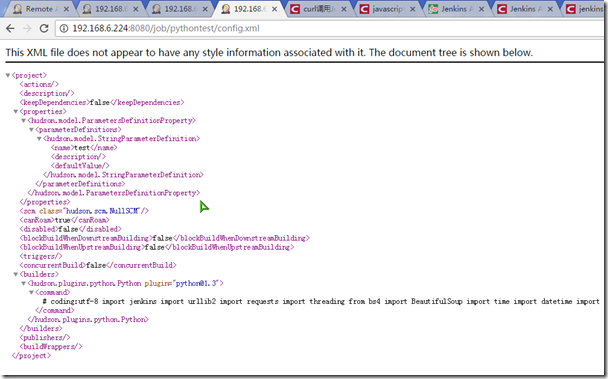608x379 pixels.
Task: Open the Jenkins tab with green favicon
Action: pyautogui.click(x=456, y=9)
